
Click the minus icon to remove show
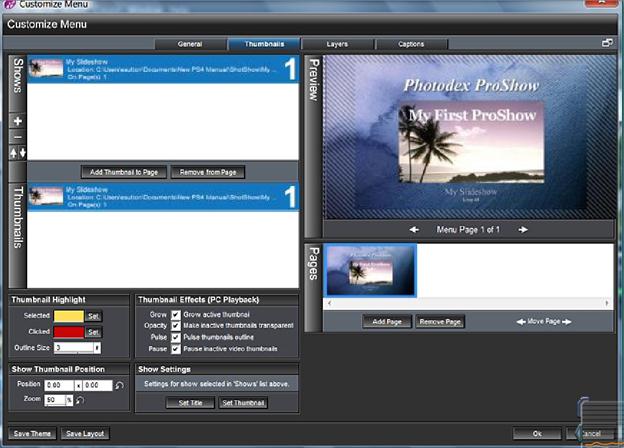click(x=18, y=138)
